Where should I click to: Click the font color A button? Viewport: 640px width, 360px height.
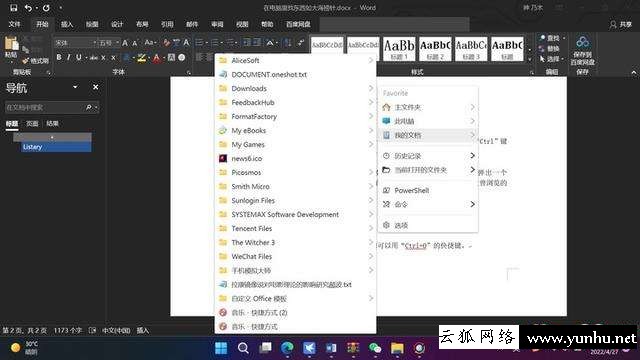pos(156,58)
